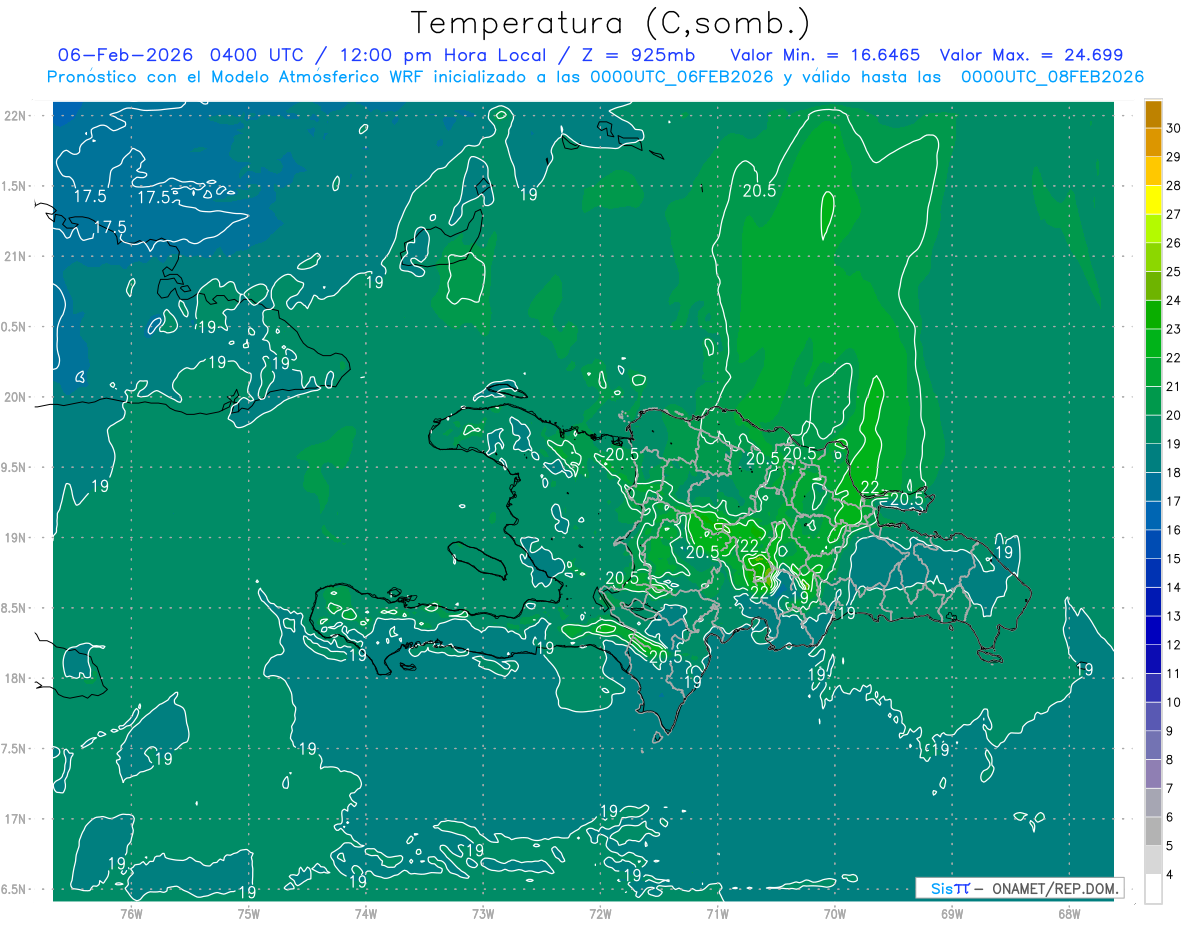The width and height of the screenshot is (1200, 927).
Task: Click the model forecast description line
Action: pos(595,77)
